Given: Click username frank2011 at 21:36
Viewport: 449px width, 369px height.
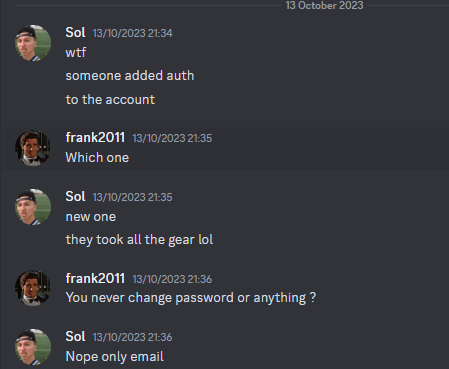Looking at the screenshot, I should 95,278.
